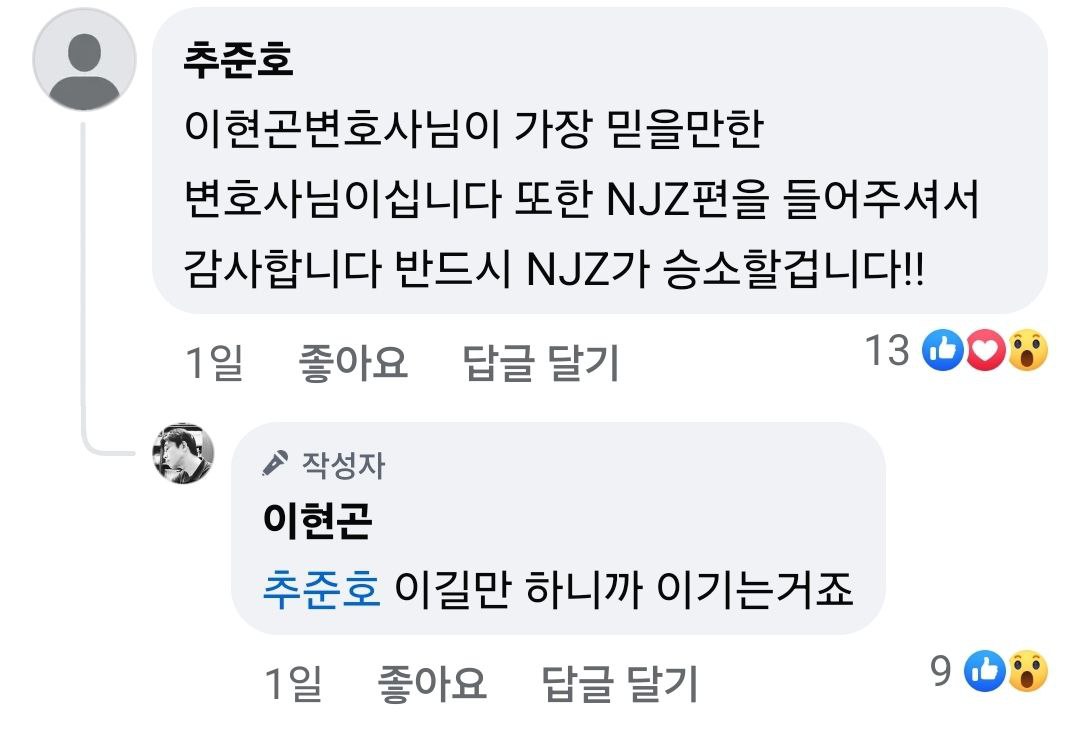Screen dimensions: 1080x729
Task: Click the thumbs-up reaction icon beside 9
Action: tap(985, 670)
